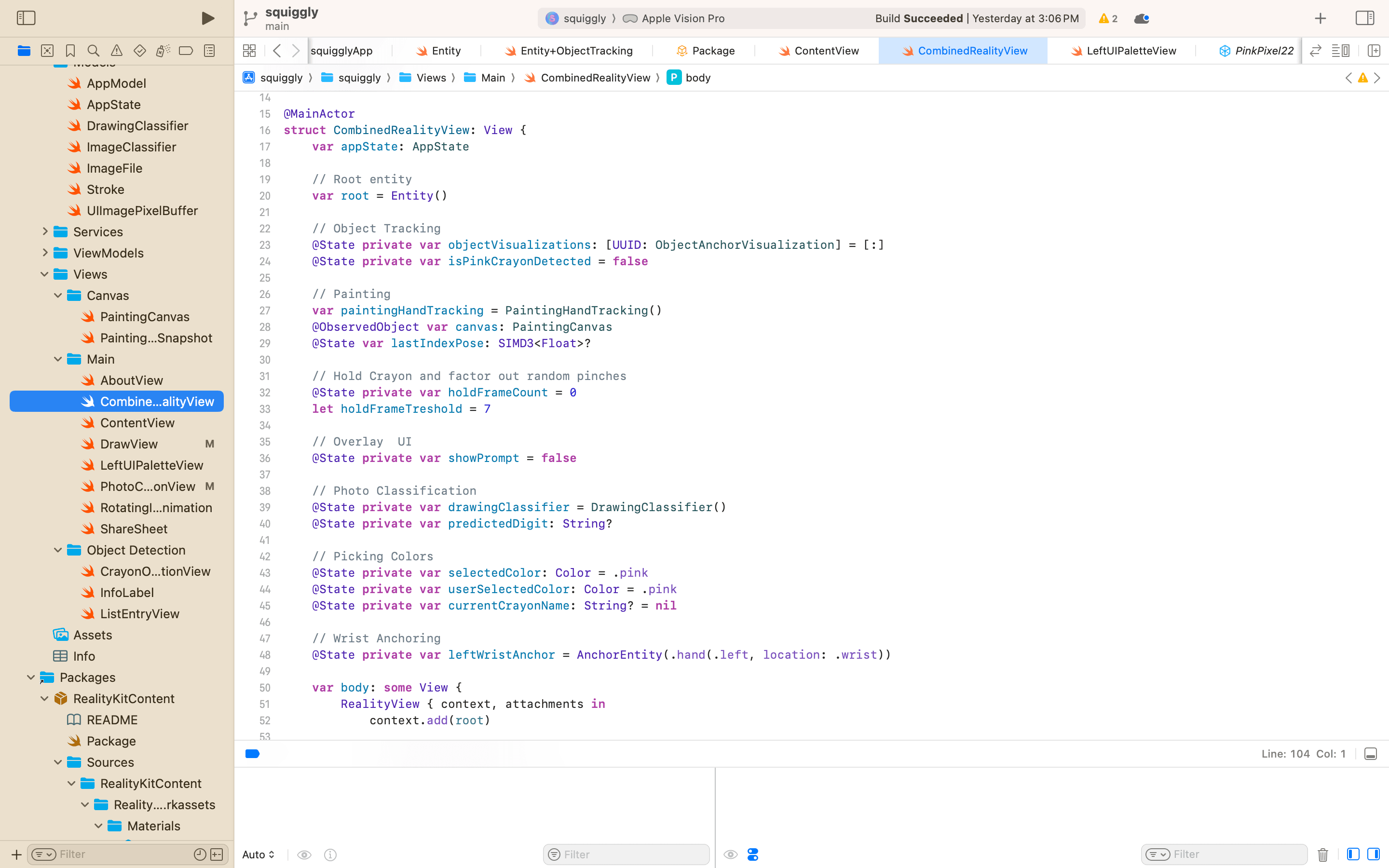The image size is (1389, 868).
Task: Collapse the Object Detection folder
Action: tap(58, 550)
